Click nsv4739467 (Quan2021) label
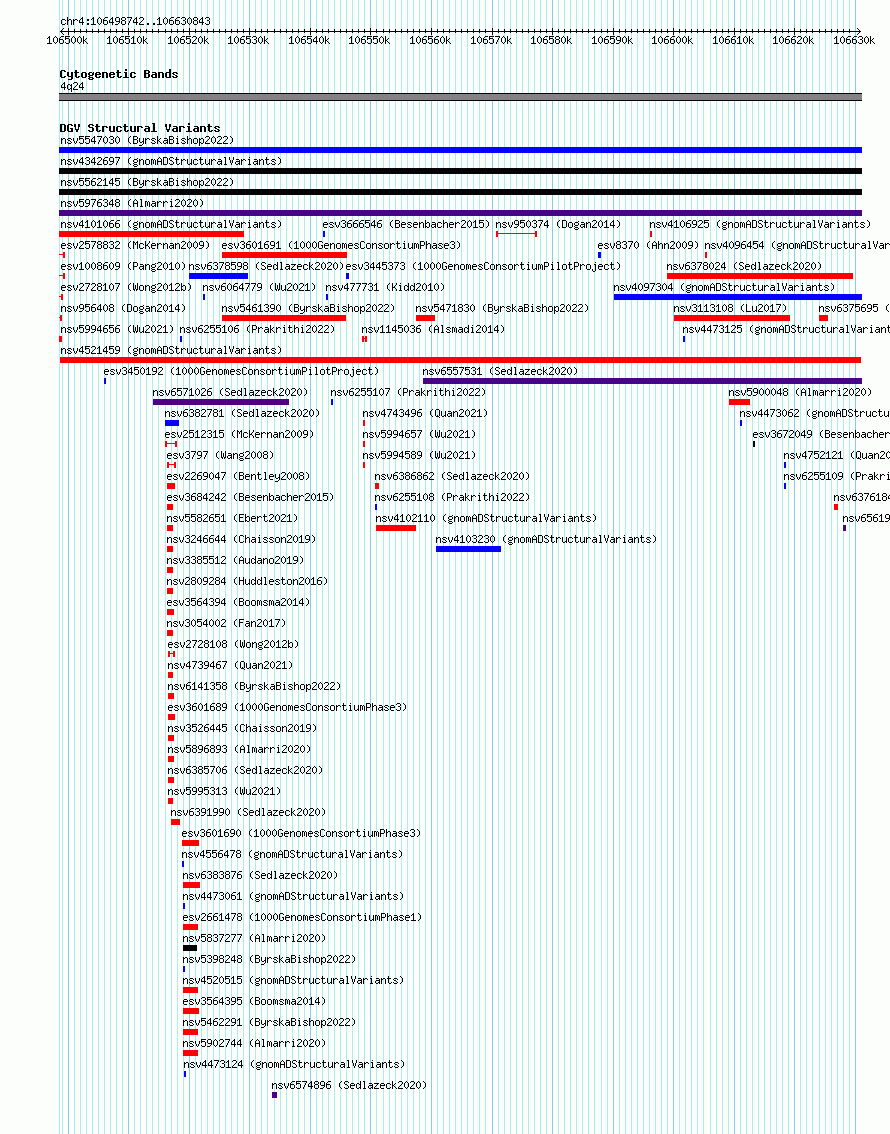Screen dimensions: 890x1134 point(231,665)
